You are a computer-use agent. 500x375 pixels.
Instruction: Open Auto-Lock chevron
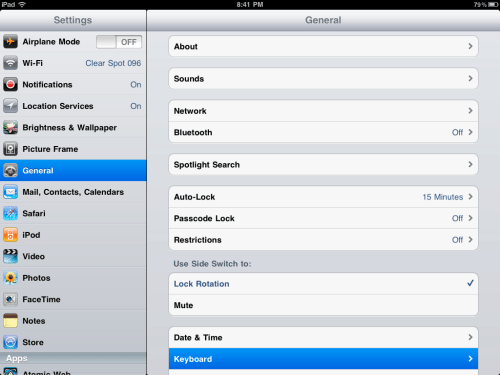470,196
